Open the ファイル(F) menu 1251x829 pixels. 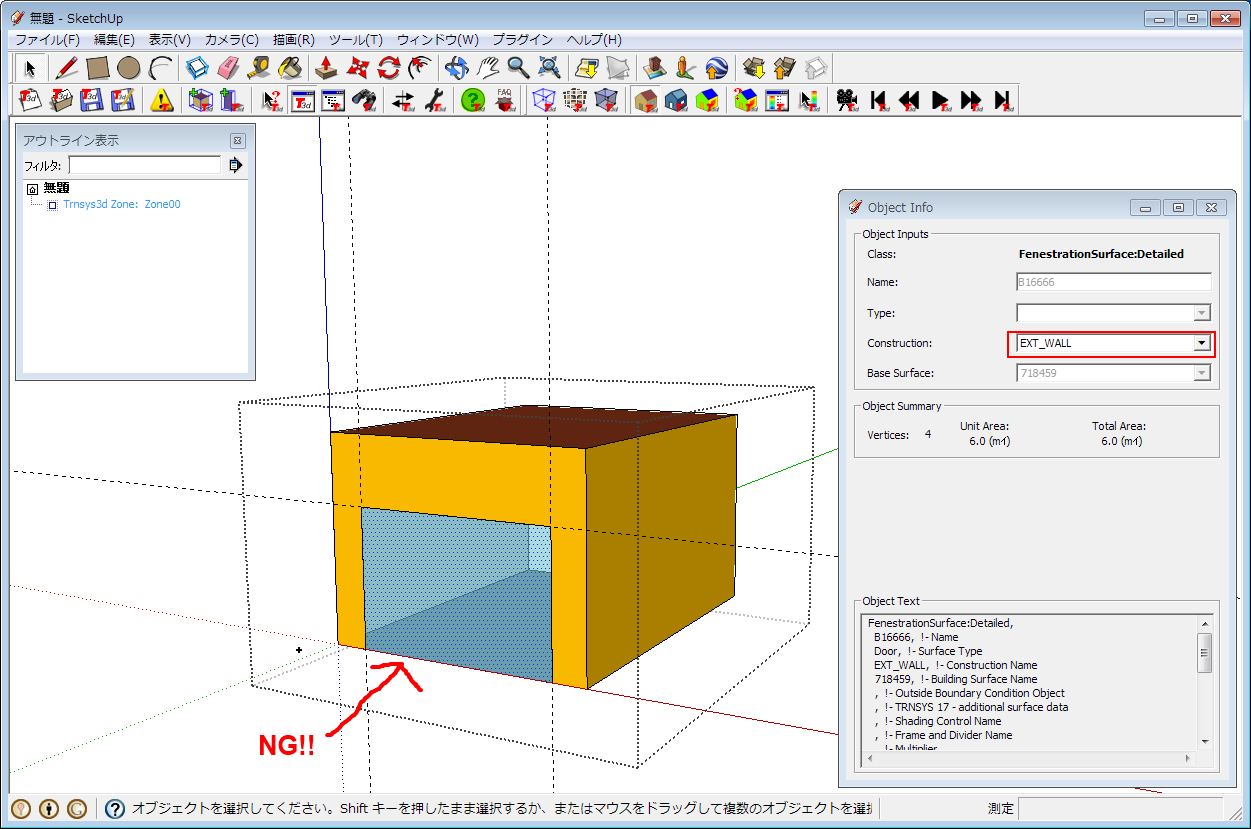[x=47, y=40]
